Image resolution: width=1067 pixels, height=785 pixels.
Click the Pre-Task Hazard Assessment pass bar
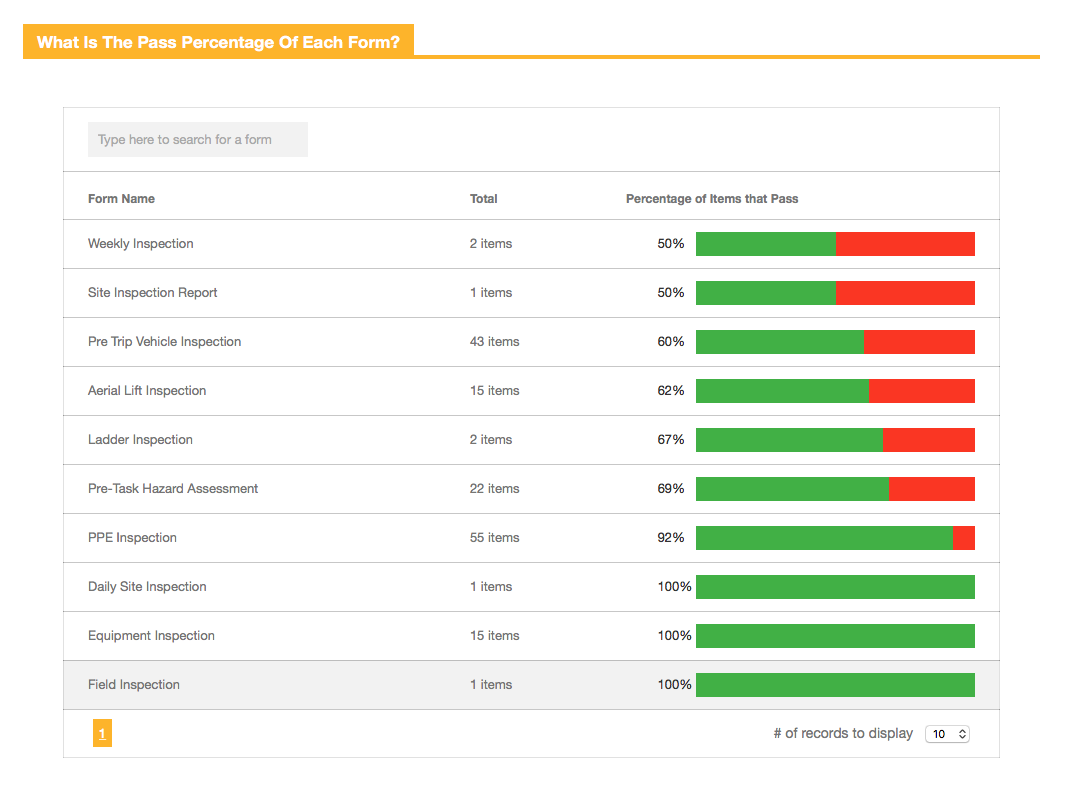(835, 489)
